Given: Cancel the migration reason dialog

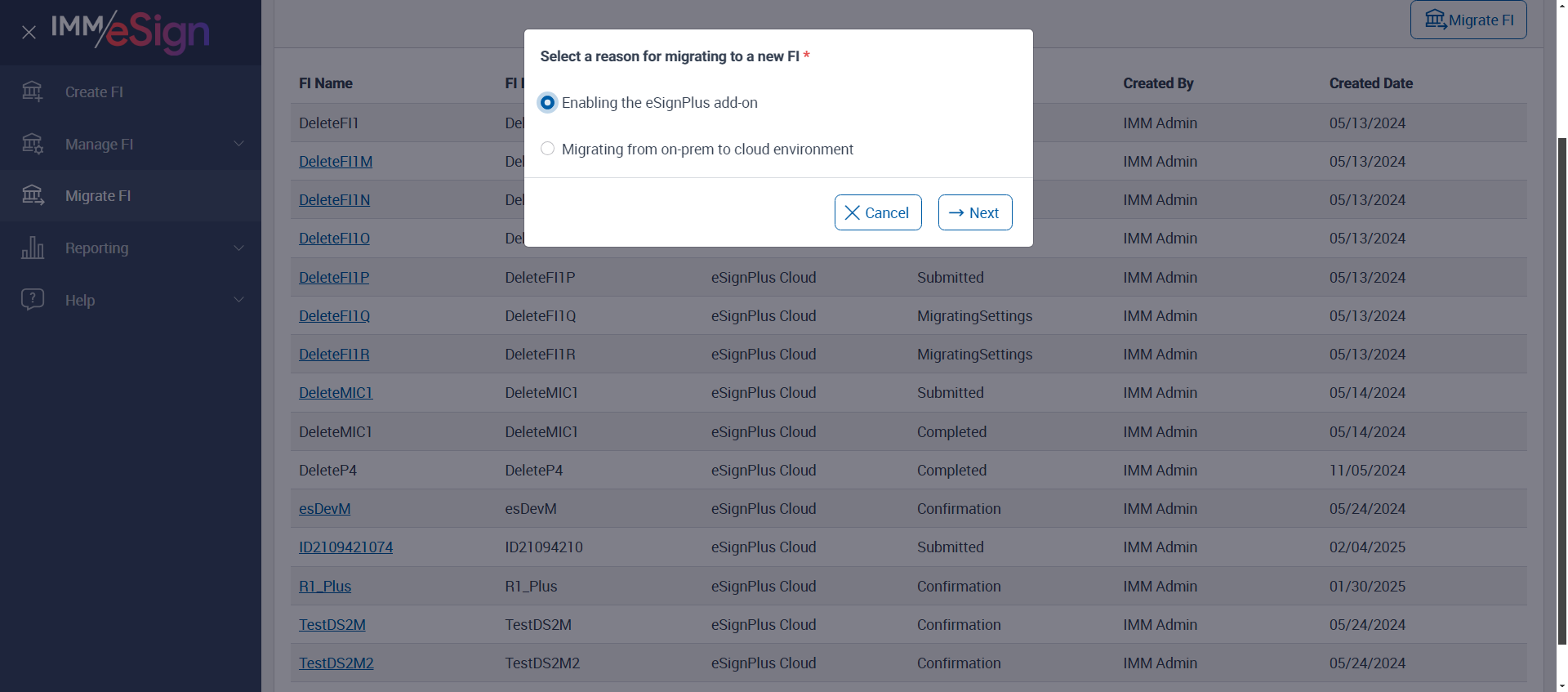Looking at the screenshot, I should (x=878, y=212).
